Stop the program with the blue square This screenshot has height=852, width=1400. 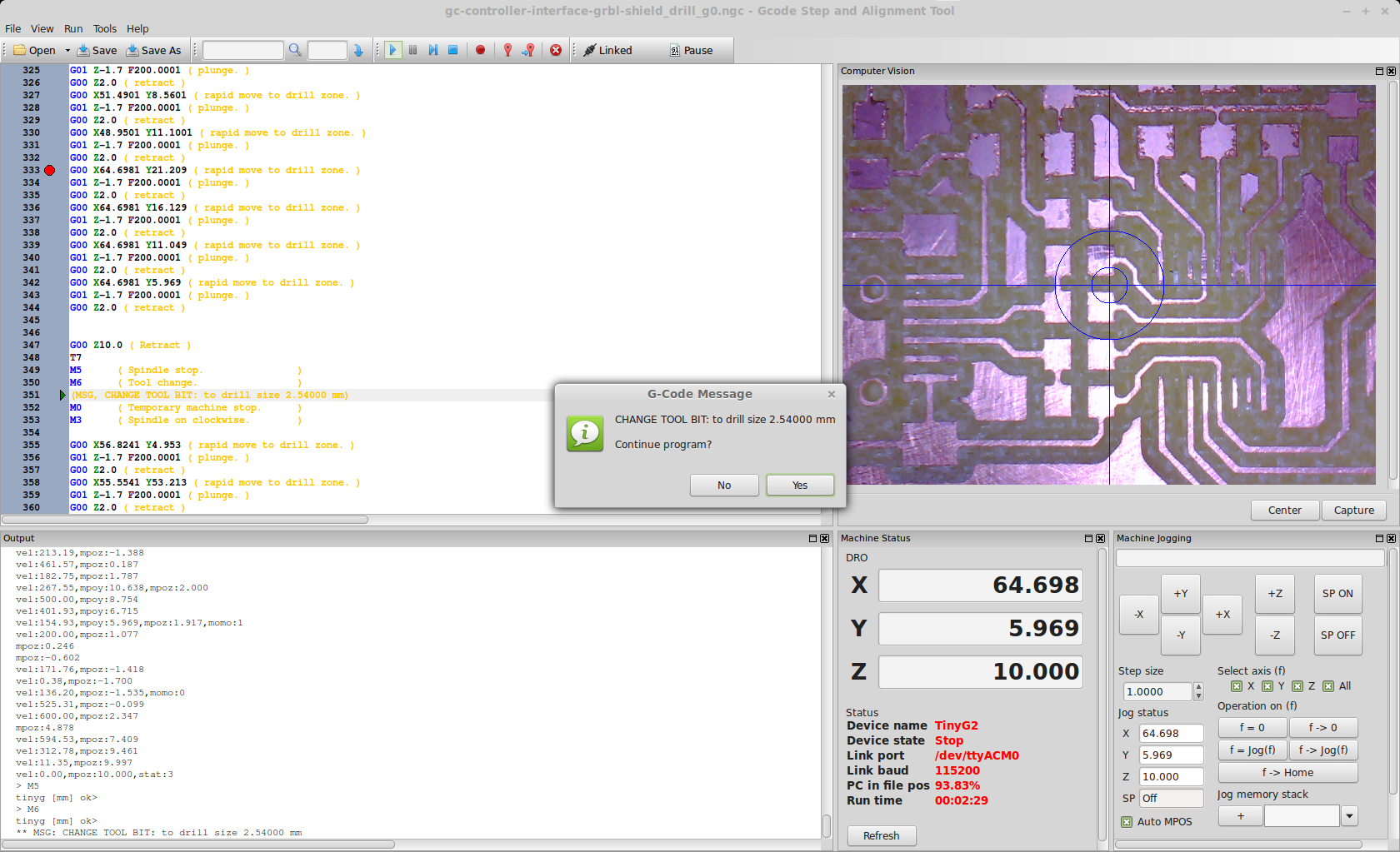(x=453, y=51)
